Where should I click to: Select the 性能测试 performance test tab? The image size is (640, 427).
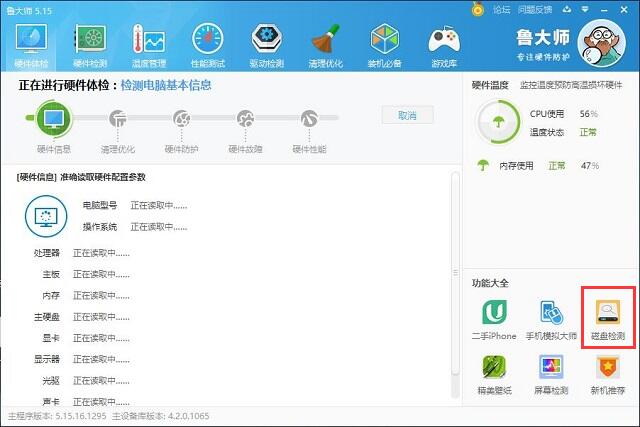(208, 46)
